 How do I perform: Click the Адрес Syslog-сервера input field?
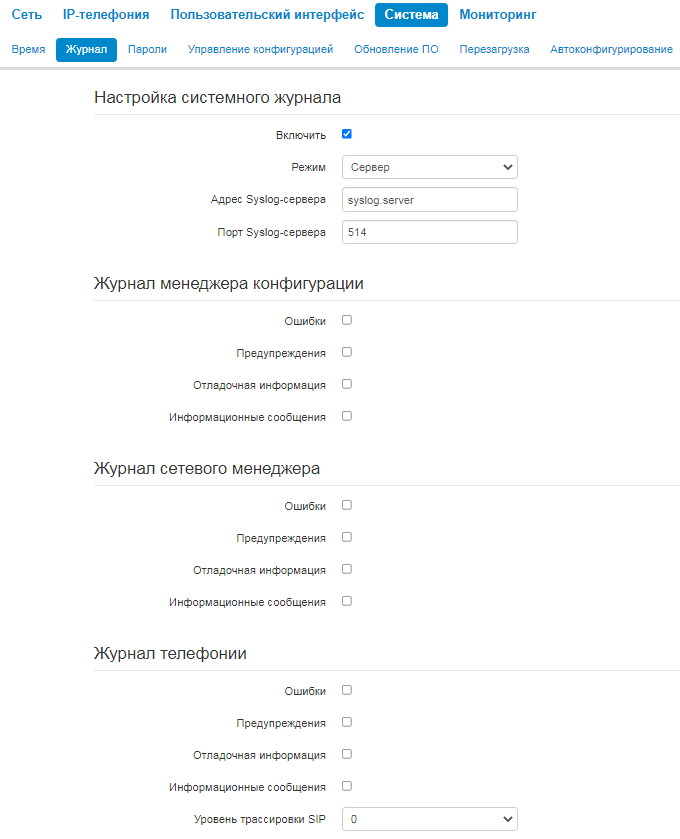coord(429,200)
